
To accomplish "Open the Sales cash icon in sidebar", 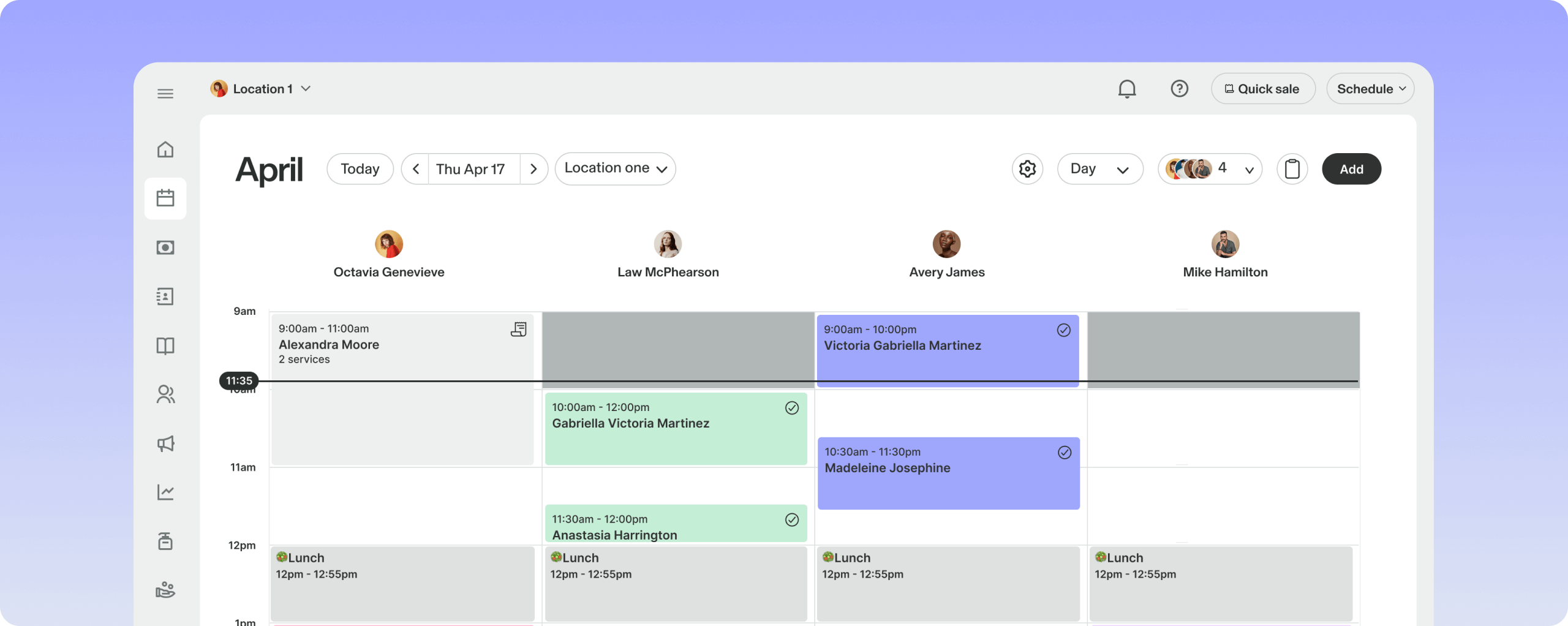I will 165,247.
